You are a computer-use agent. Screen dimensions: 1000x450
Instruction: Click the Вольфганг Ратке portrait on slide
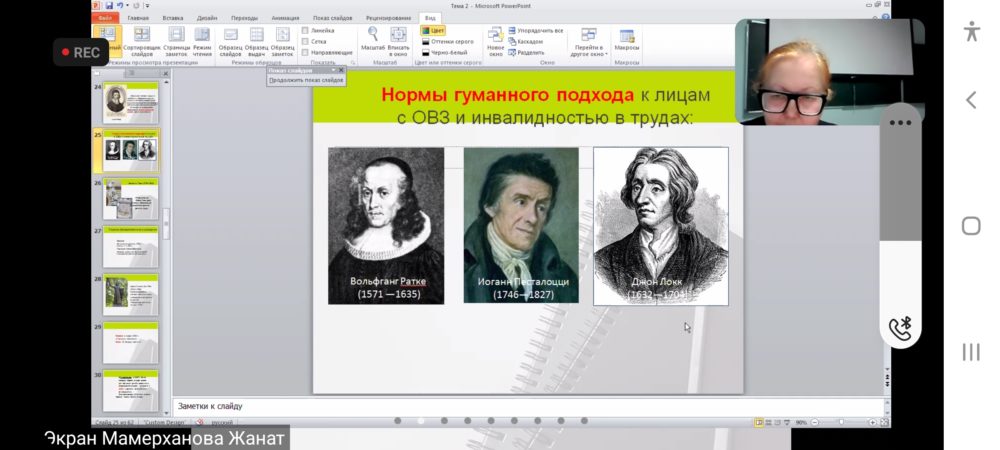(386, 226)
